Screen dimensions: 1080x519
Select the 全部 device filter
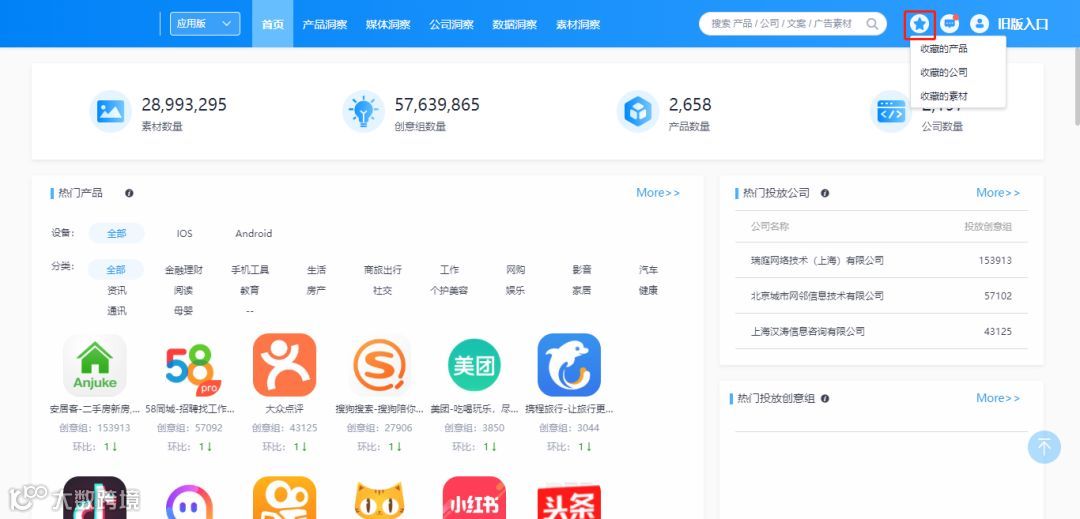pyautogui.click(x=116, y=233)
